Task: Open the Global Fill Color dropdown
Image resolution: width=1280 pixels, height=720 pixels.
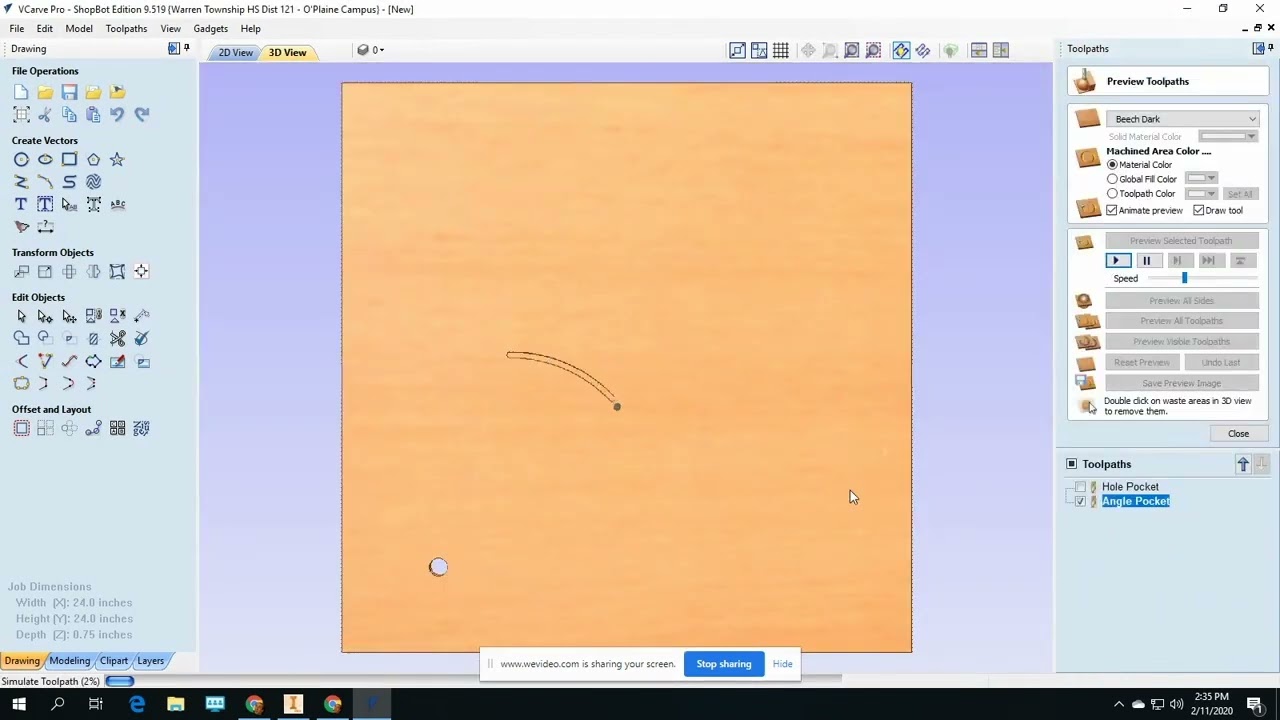Action: 1201,179
